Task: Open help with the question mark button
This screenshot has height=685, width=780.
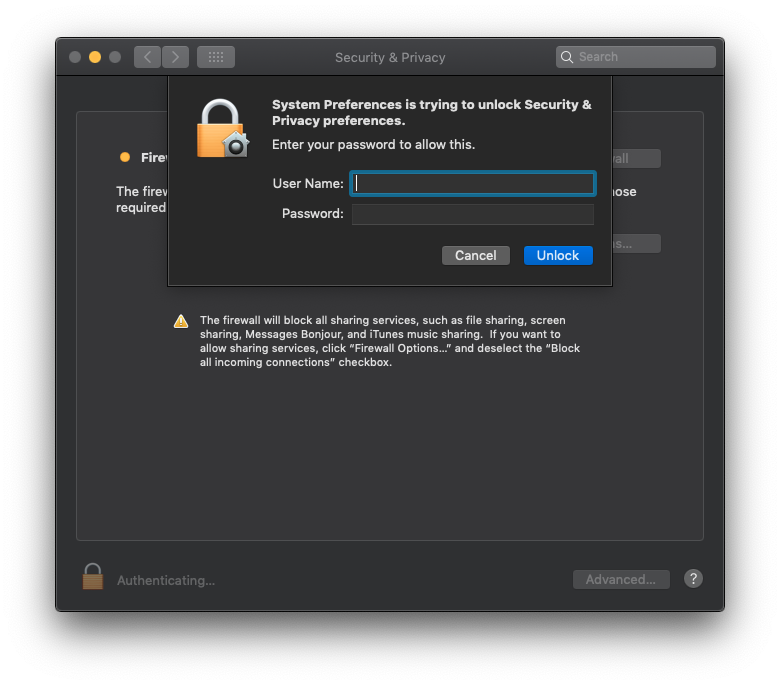Action: point(693,579)
